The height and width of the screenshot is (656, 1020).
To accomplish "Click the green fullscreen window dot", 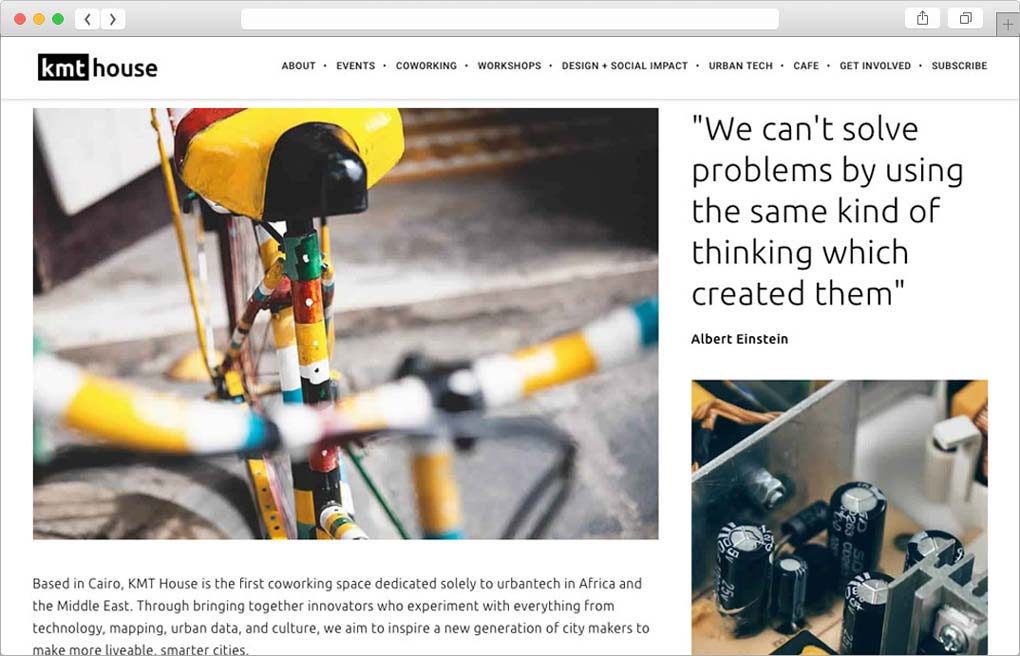I will (58, 19).
